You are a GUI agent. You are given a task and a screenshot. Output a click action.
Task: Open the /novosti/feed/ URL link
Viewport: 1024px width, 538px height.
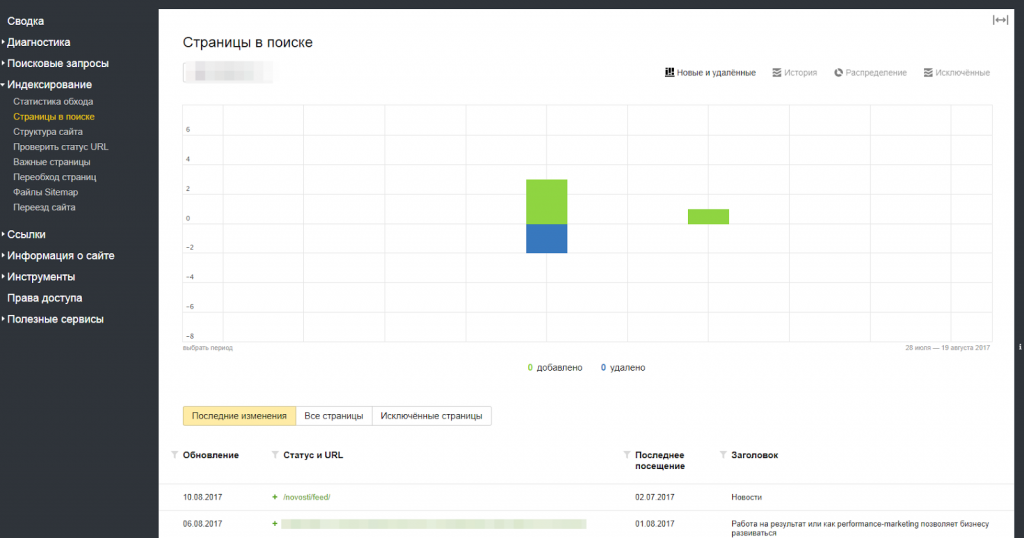[306, 497]
